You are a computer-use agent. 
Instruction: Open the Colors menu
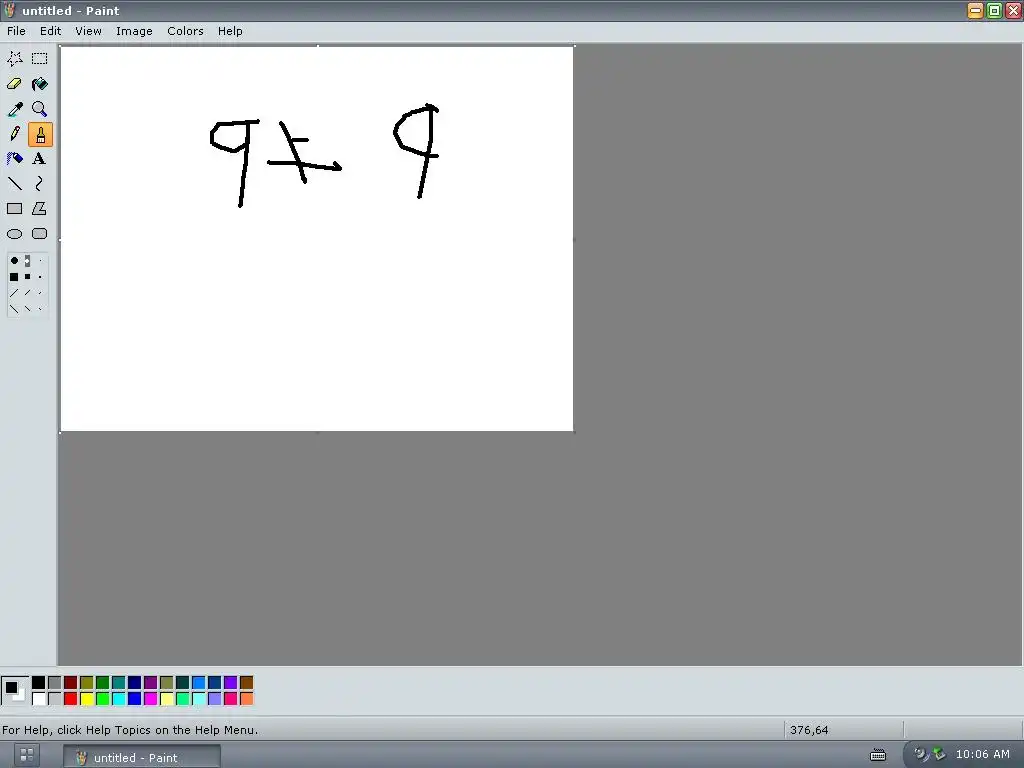click(x=185, y=31)
